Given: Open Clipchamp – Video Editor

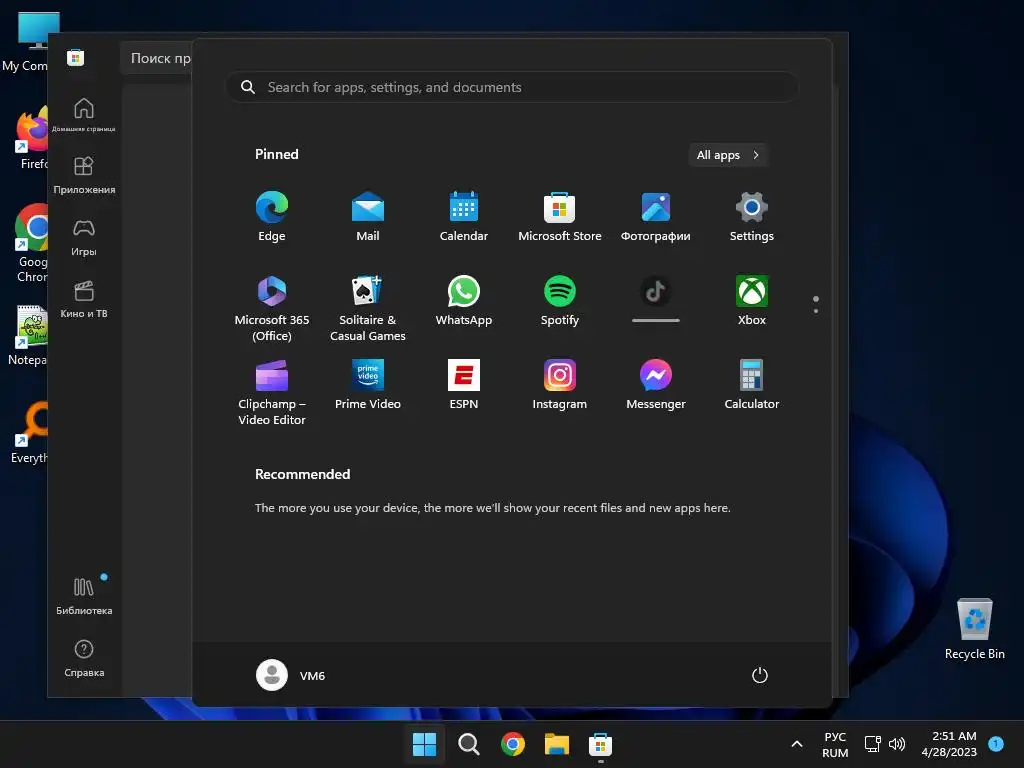Looking at the screenshot, I should 272,392.
